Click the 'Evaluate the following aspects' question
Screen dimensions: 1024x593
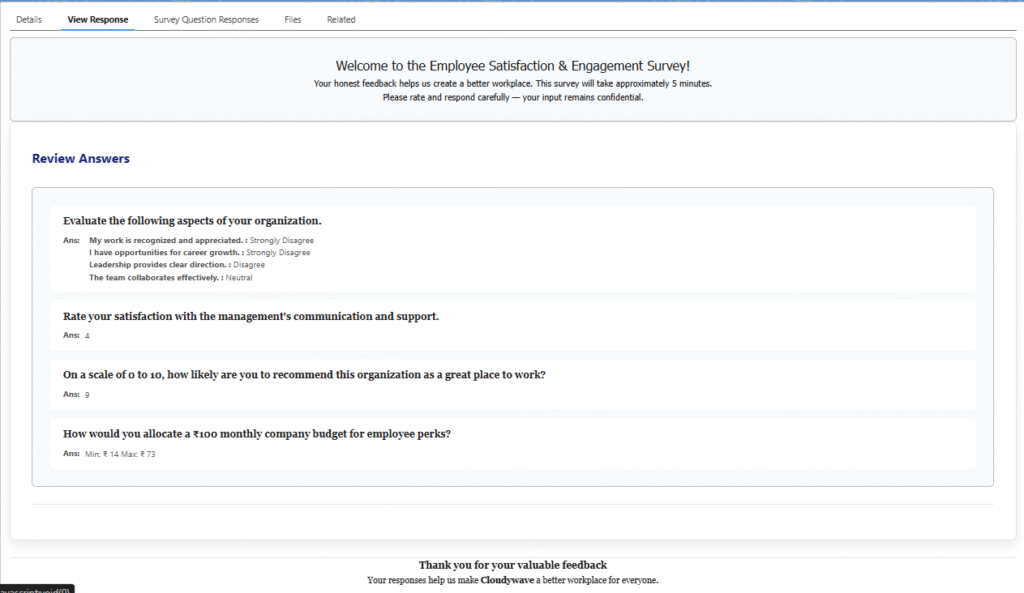tap(192, 221)
